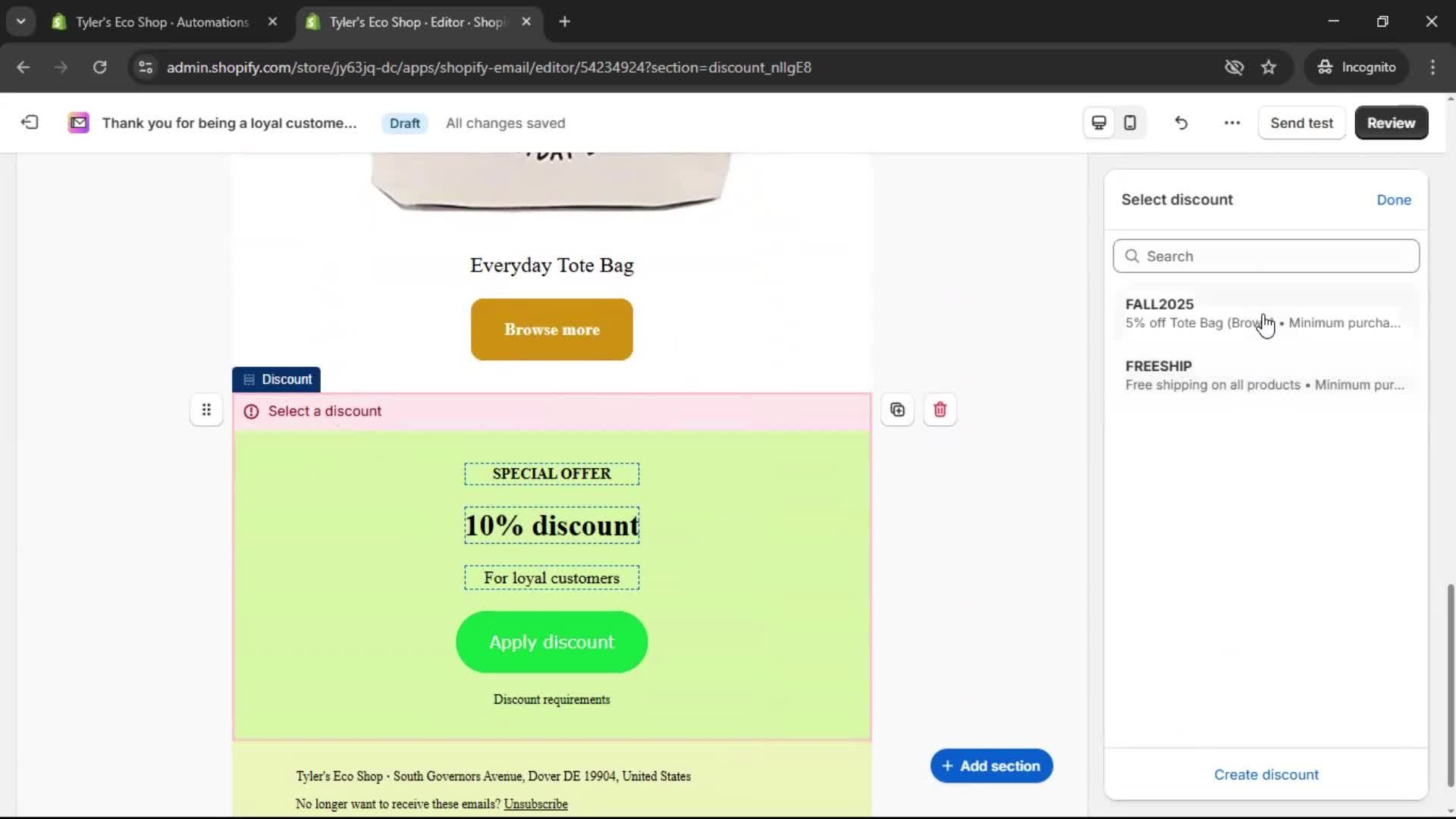Open the tab search dropdown

(x=20, y=20)
